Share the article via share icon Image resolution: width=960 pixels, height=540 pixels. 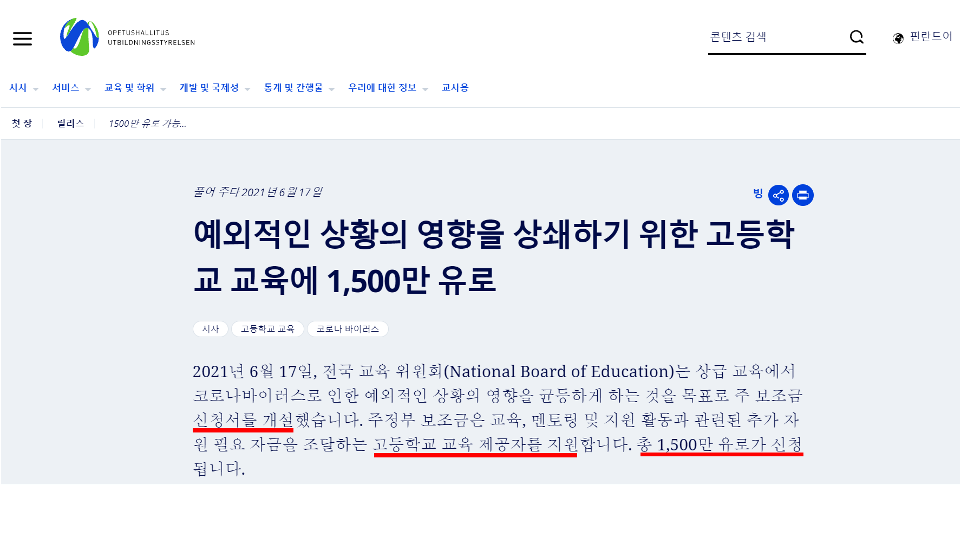778,195
